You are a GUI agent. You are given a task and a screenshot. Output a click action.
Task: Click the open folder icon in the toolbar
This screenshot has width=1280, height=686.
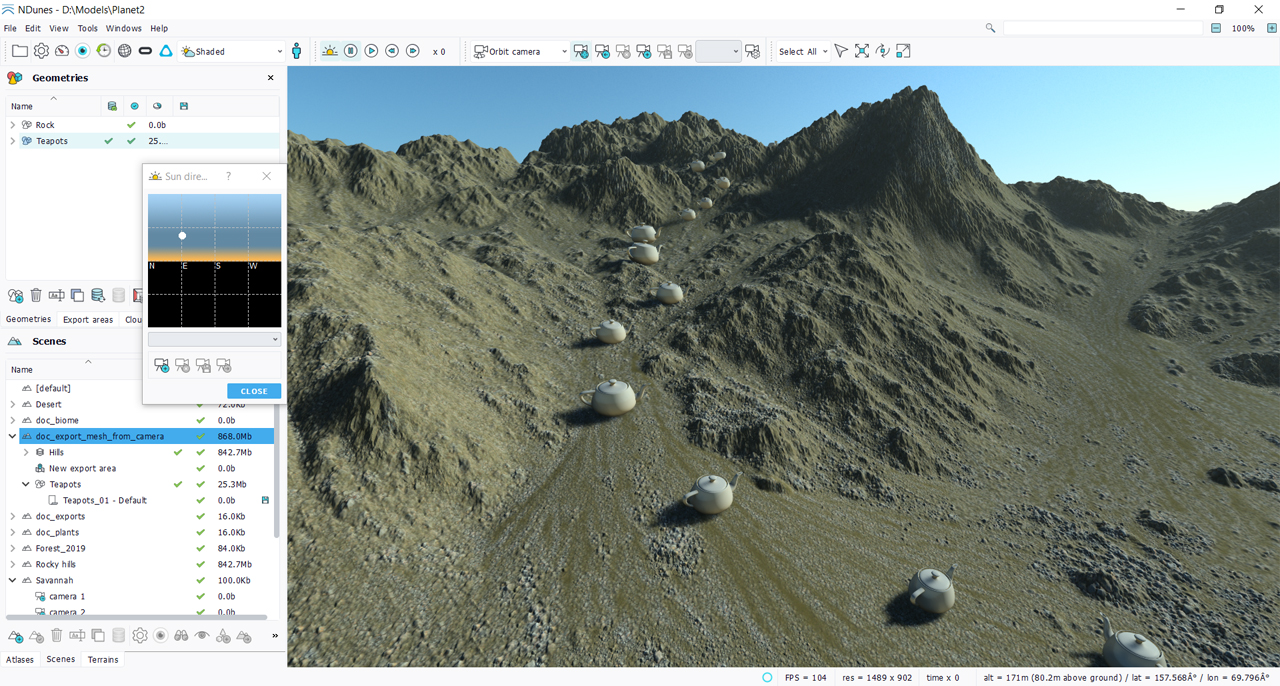[x=19, y=51]
